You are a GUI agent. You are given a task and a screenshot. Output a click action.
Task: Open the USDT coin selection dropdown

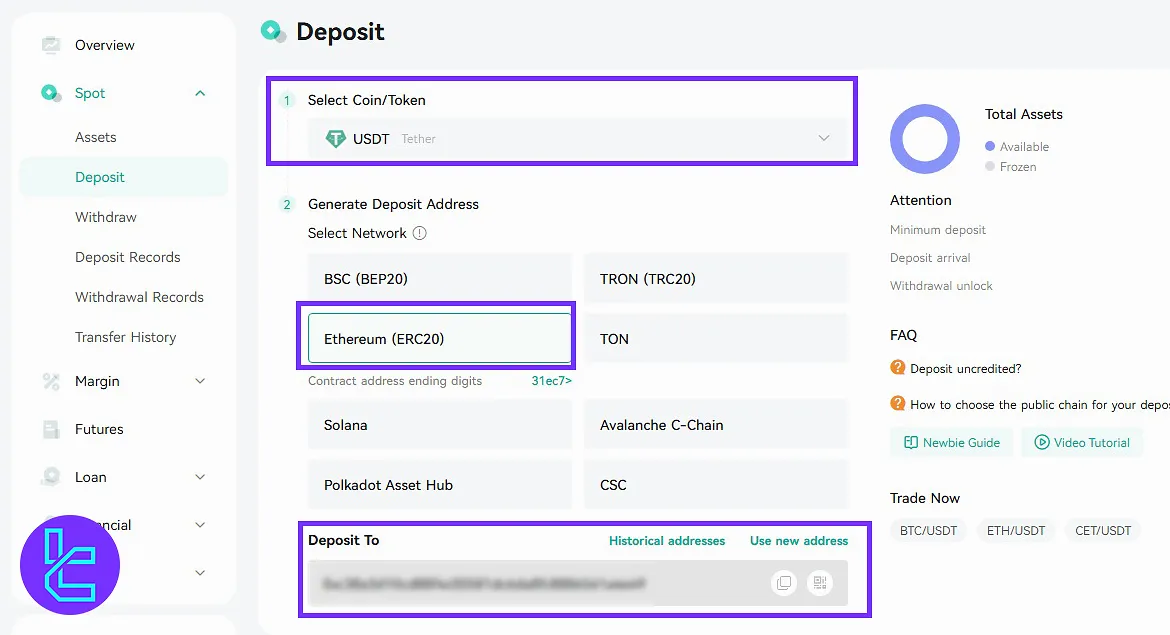(x=578, y=139)
